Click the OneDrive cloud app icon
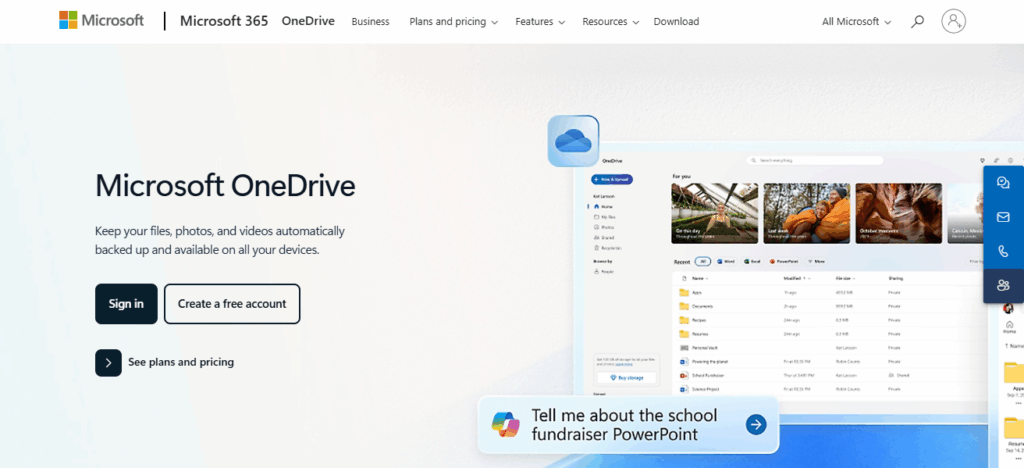This screenshot has height=468, width=1024. (573, 141)
